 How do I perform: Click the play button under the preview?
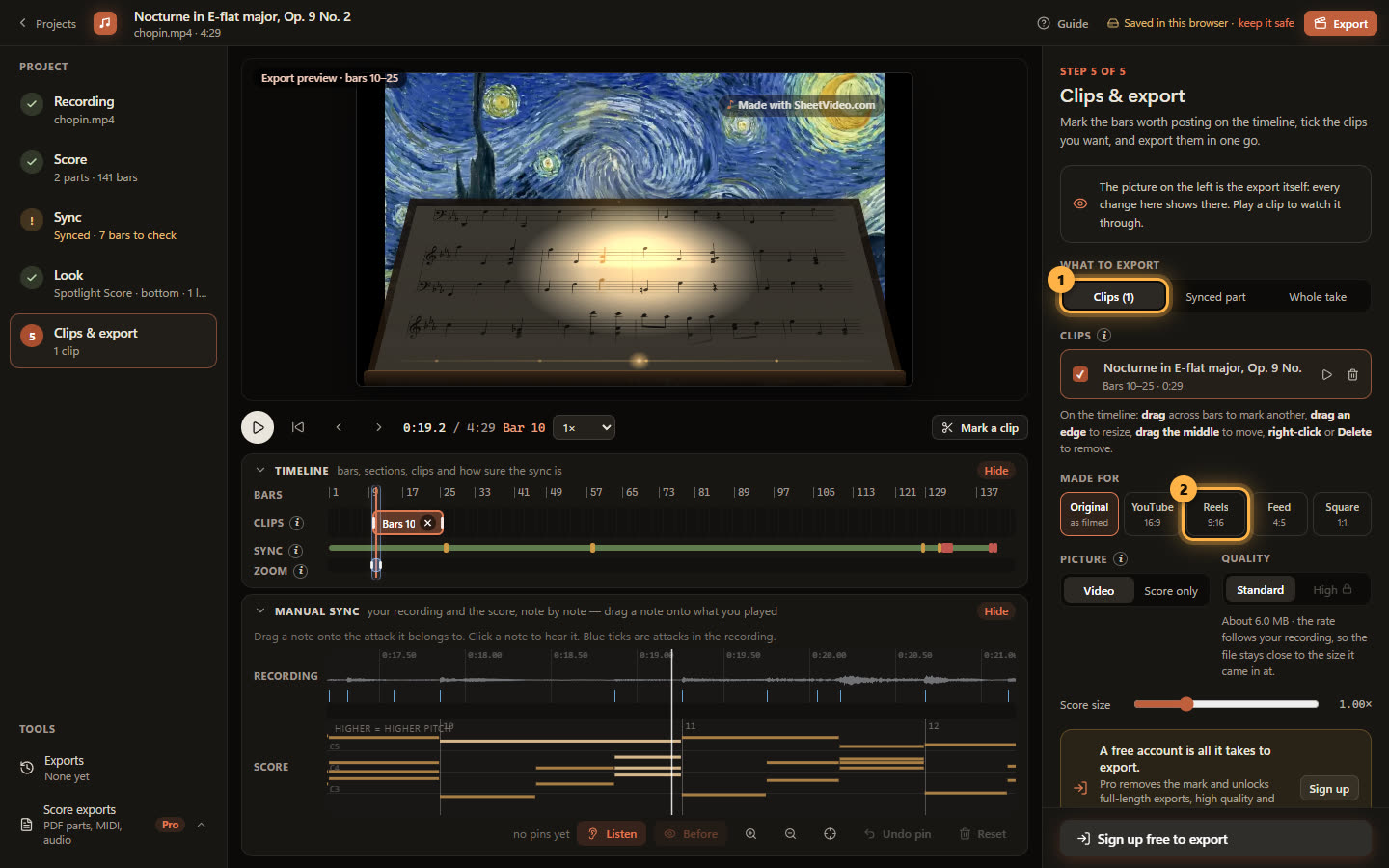258,427
